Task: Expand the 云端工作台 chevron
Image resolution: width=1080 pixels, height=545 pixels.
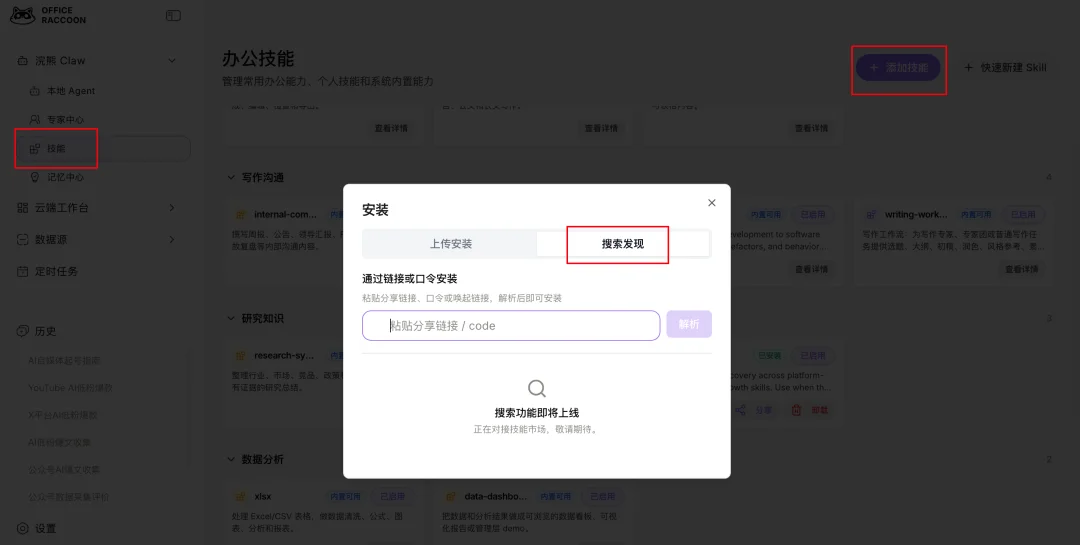Action: (x=172, y=207)
